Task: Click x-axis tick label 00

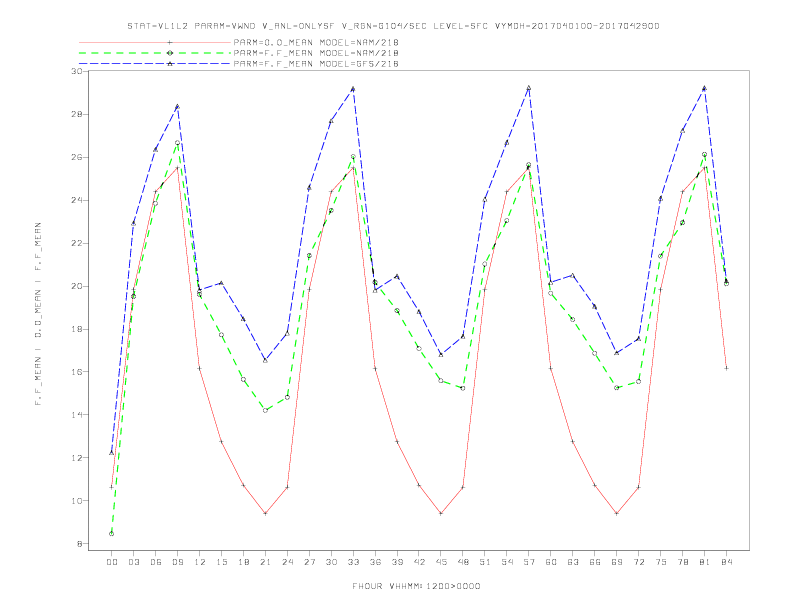Action: pyautogui.click(x=112, y=562)
